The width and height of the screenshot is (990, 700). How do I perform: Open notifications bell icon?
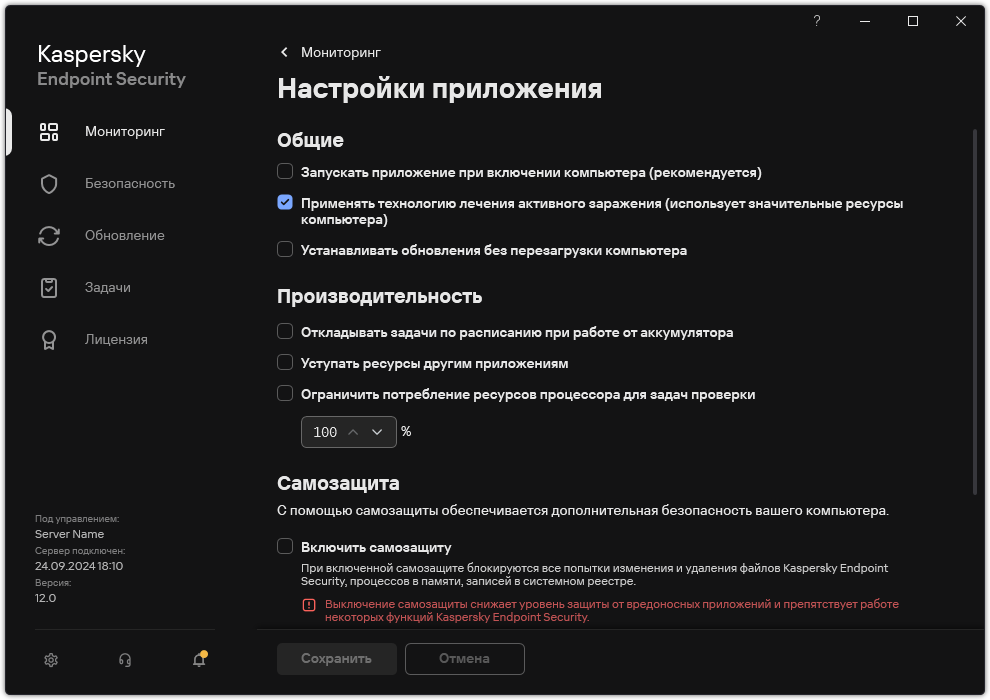[200, 659]
